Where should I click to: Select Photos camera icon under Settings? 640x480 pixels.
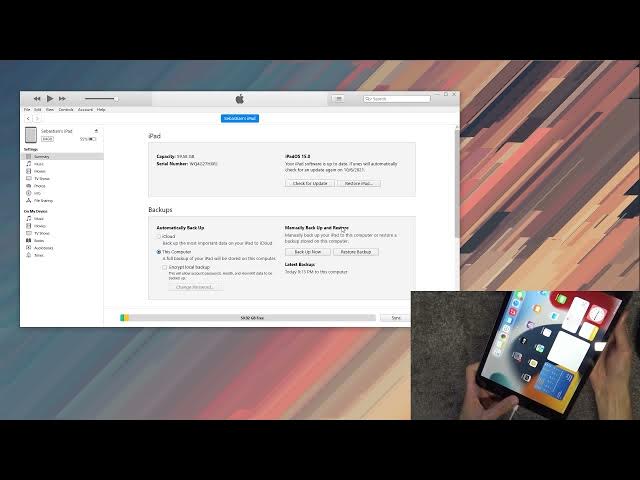click(x=29, y=186)
